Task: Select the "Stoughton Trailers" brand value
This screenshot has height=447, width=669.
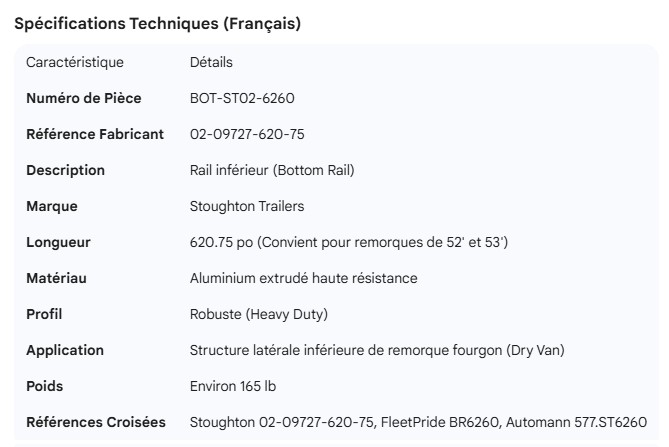Action: tap(246, 206)
